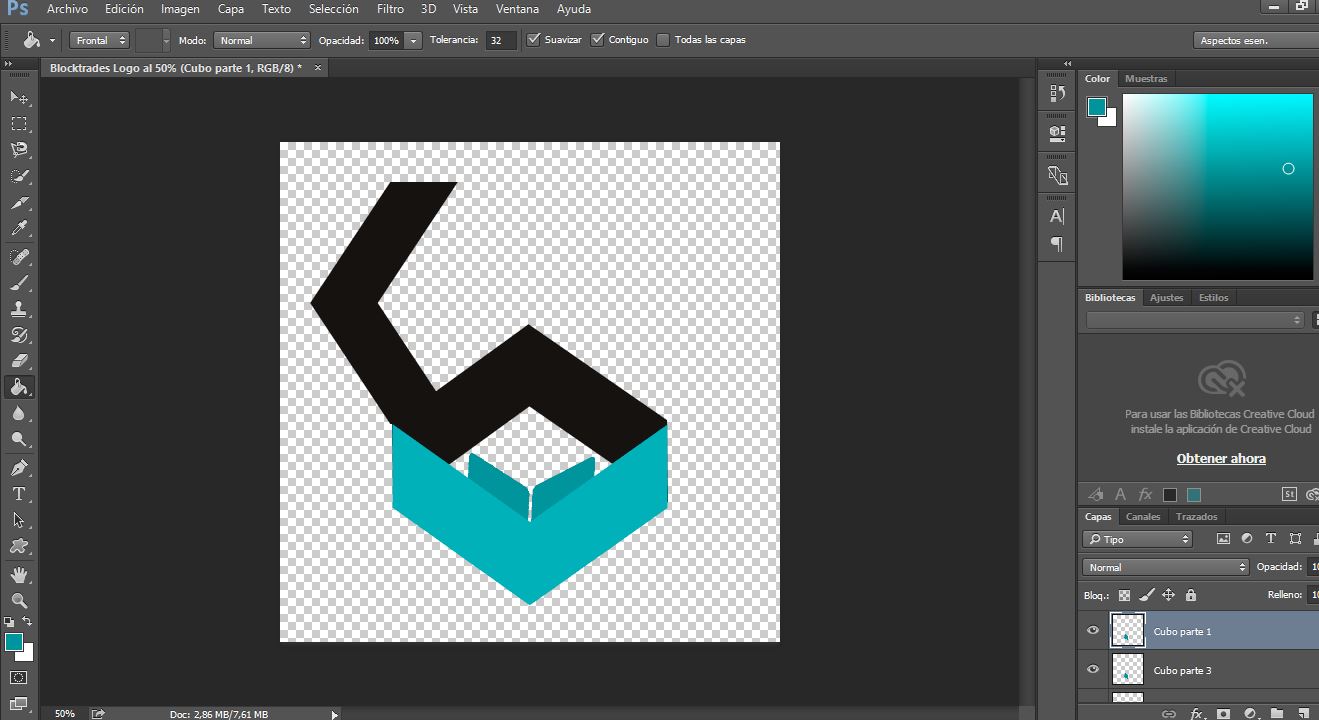The image size is (1319, 720).
Task: Open the Properties panel icon
Action: pos(1057,132)
